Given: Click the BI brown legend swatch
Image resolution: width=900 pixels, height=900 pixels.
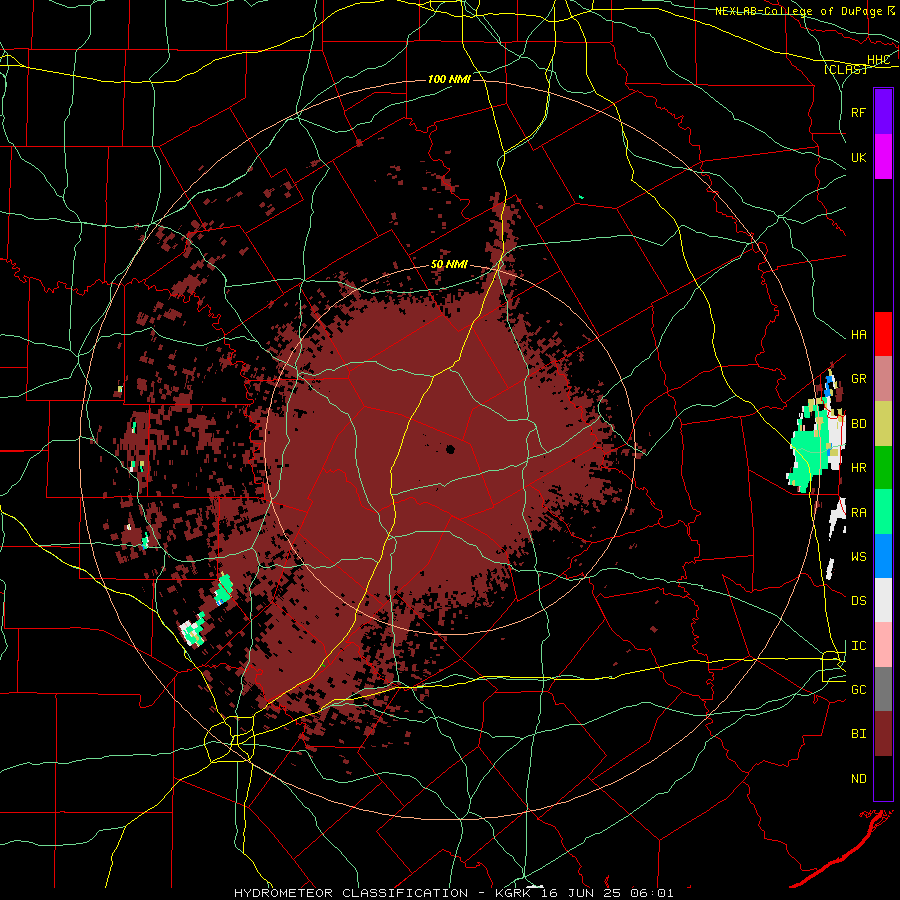Looking at the screenshot, I should click(883, 734).
